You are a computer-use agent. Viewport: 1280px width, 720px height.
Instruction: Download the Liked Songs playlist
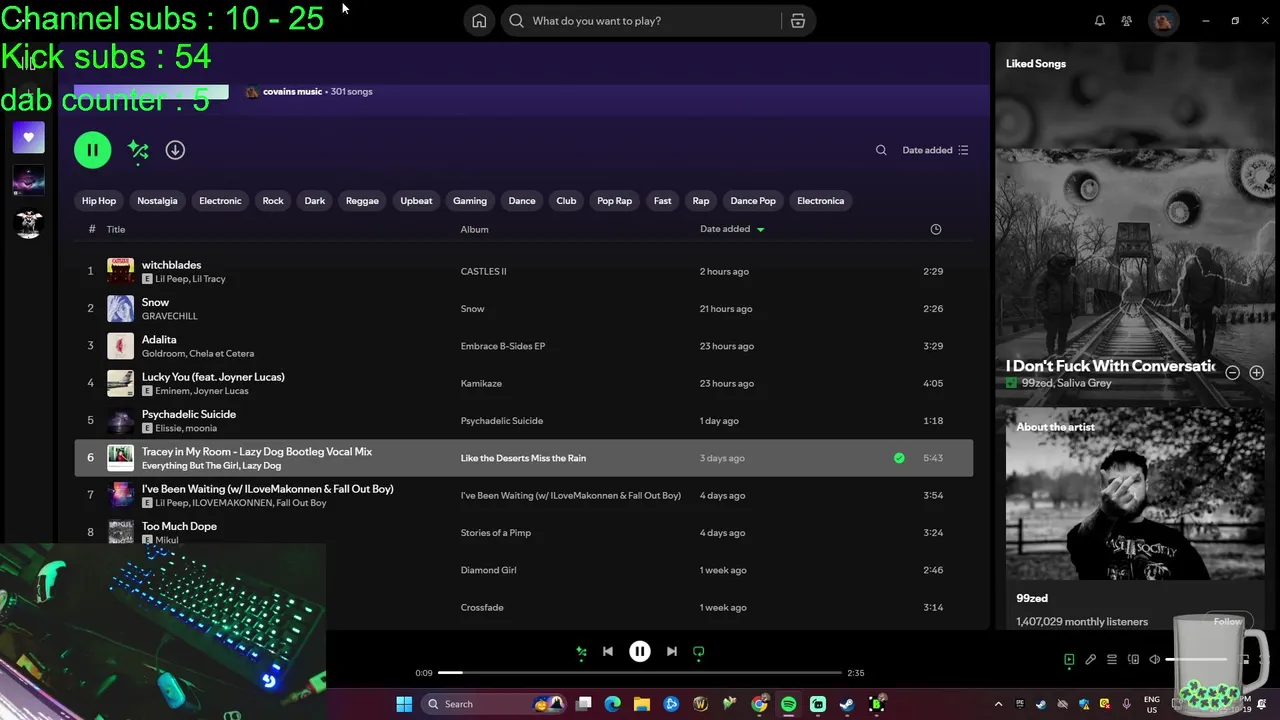(175, 150)
